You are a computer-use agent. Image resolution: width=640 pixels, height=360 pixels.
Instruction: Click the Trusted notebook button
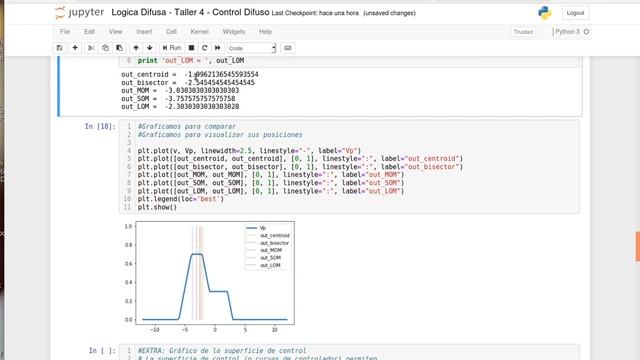point(523,32)
